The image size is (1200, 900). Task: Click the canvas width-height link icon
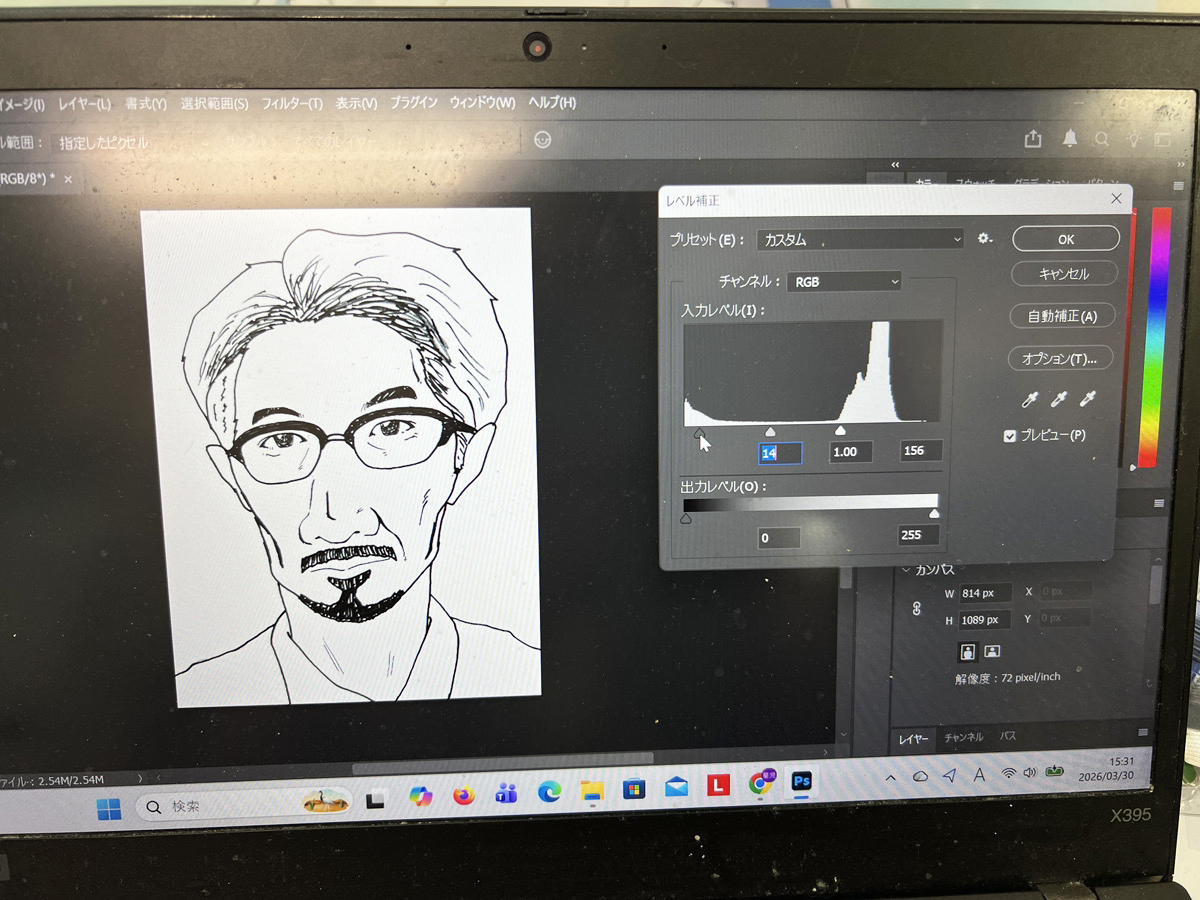pos(916,608)
